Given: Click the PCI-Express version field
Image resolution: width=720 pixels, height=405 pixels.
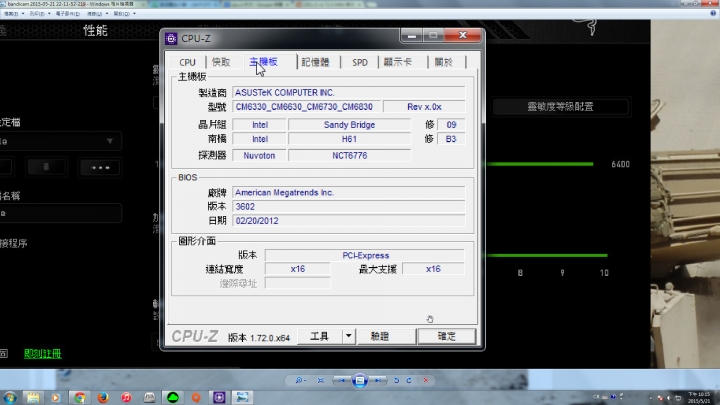Looking at the screenshot, I should coord(365,255).
